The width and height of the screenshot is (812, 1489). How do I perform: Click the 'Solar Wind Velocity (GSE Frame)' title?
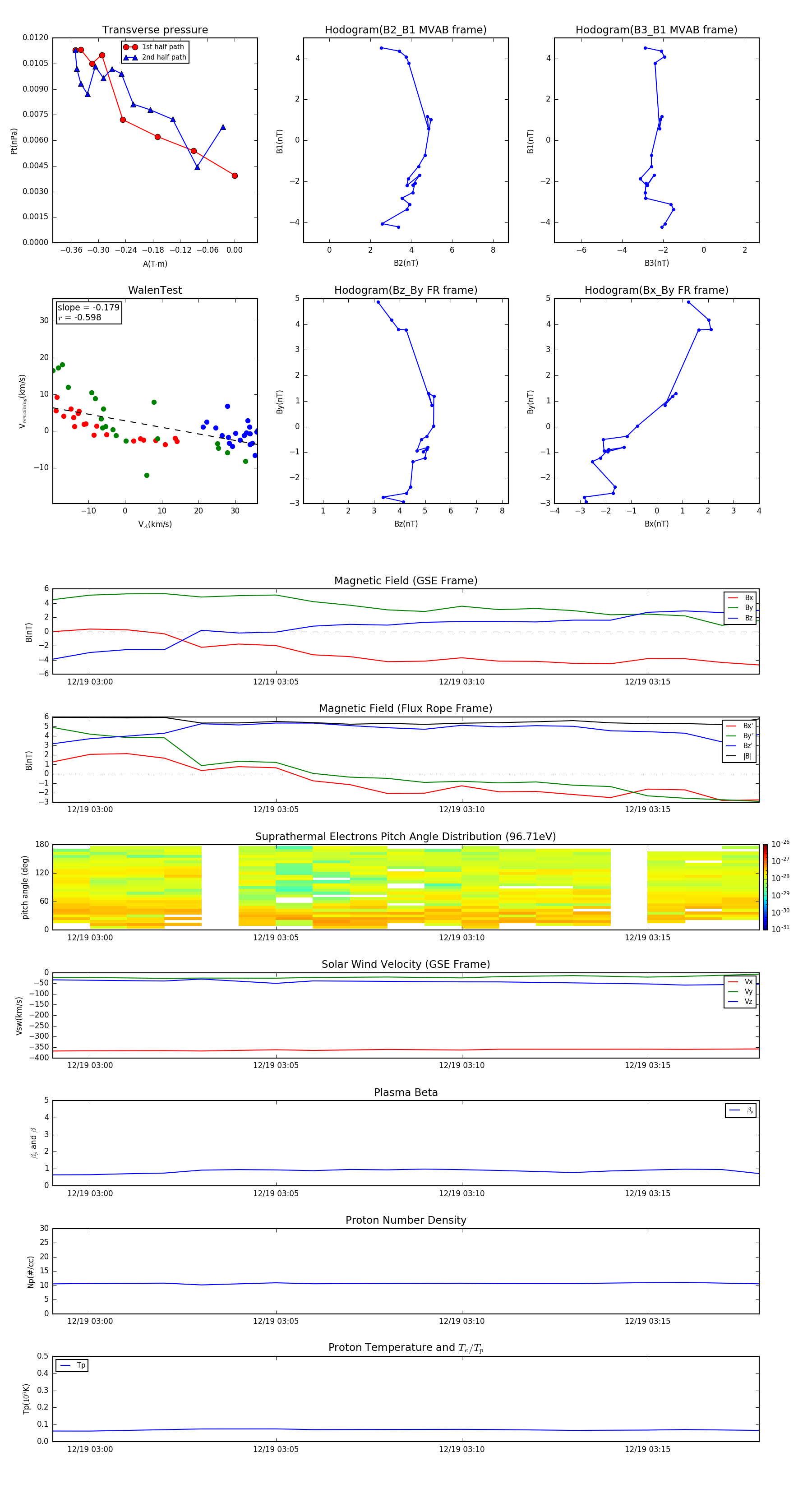406,965
